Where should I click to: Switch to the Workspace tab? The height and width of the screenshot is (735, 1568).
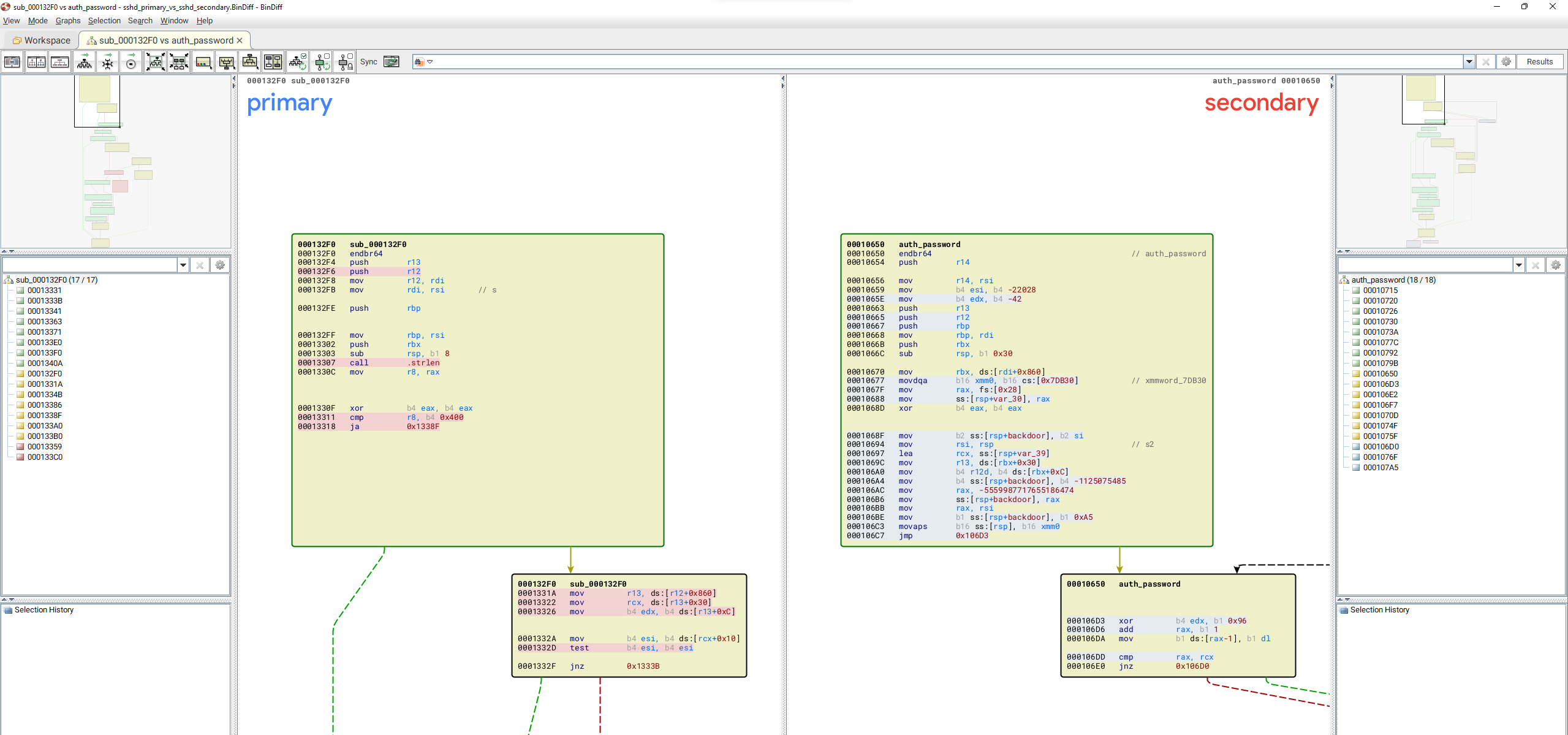(x=42, y=40)
